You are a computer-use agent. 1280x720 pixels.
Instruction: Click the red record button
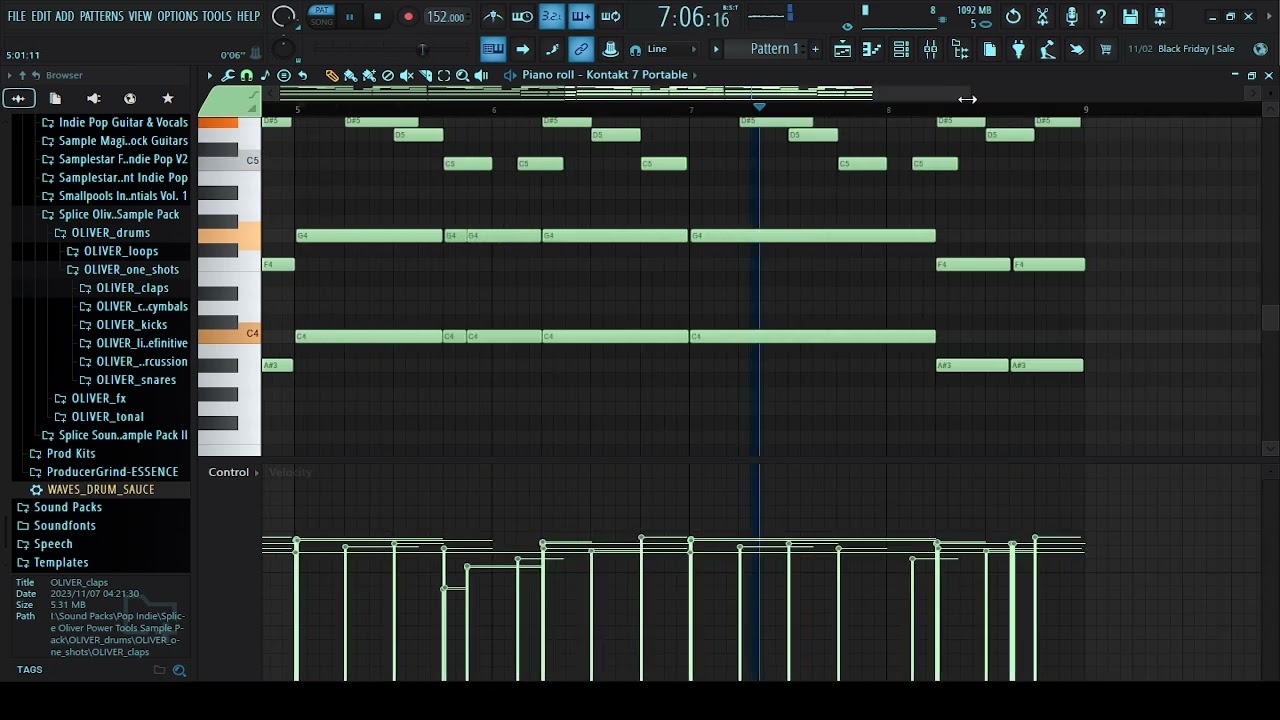(x=408, y=16)
